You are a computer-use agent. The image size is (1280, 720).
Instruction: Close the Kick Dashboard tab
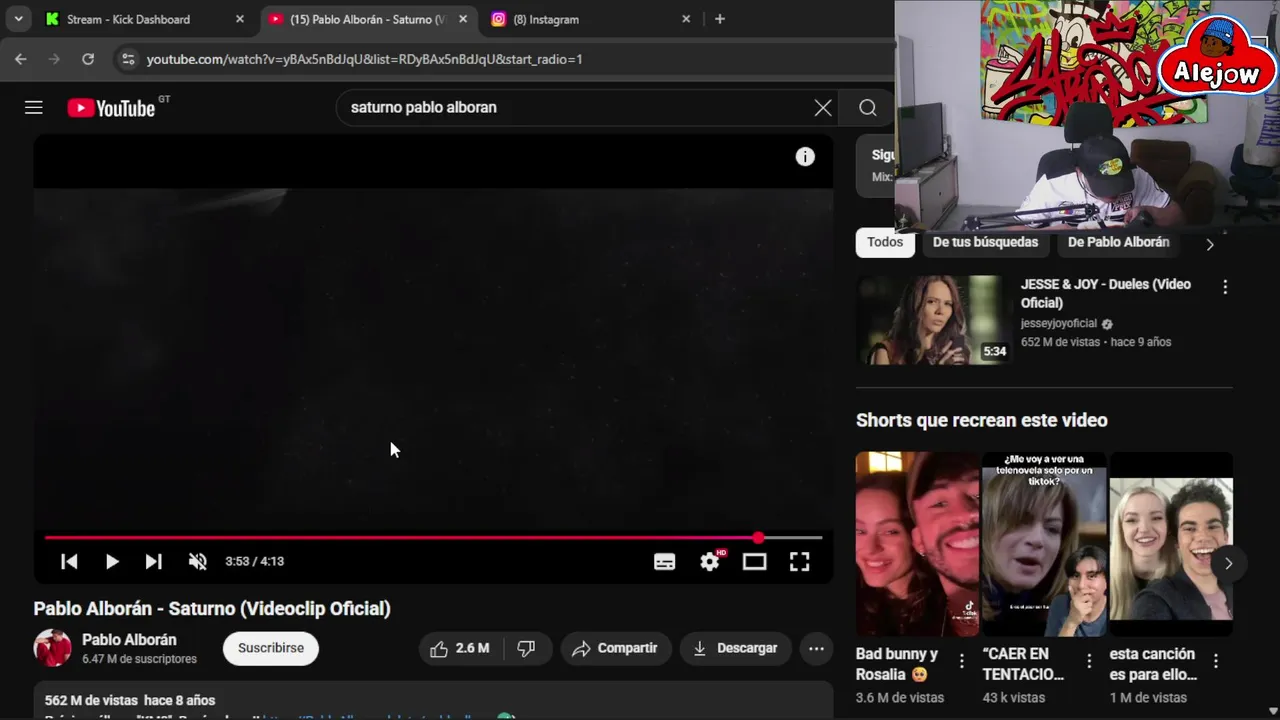pyautogui.click(x=240, y=19)
